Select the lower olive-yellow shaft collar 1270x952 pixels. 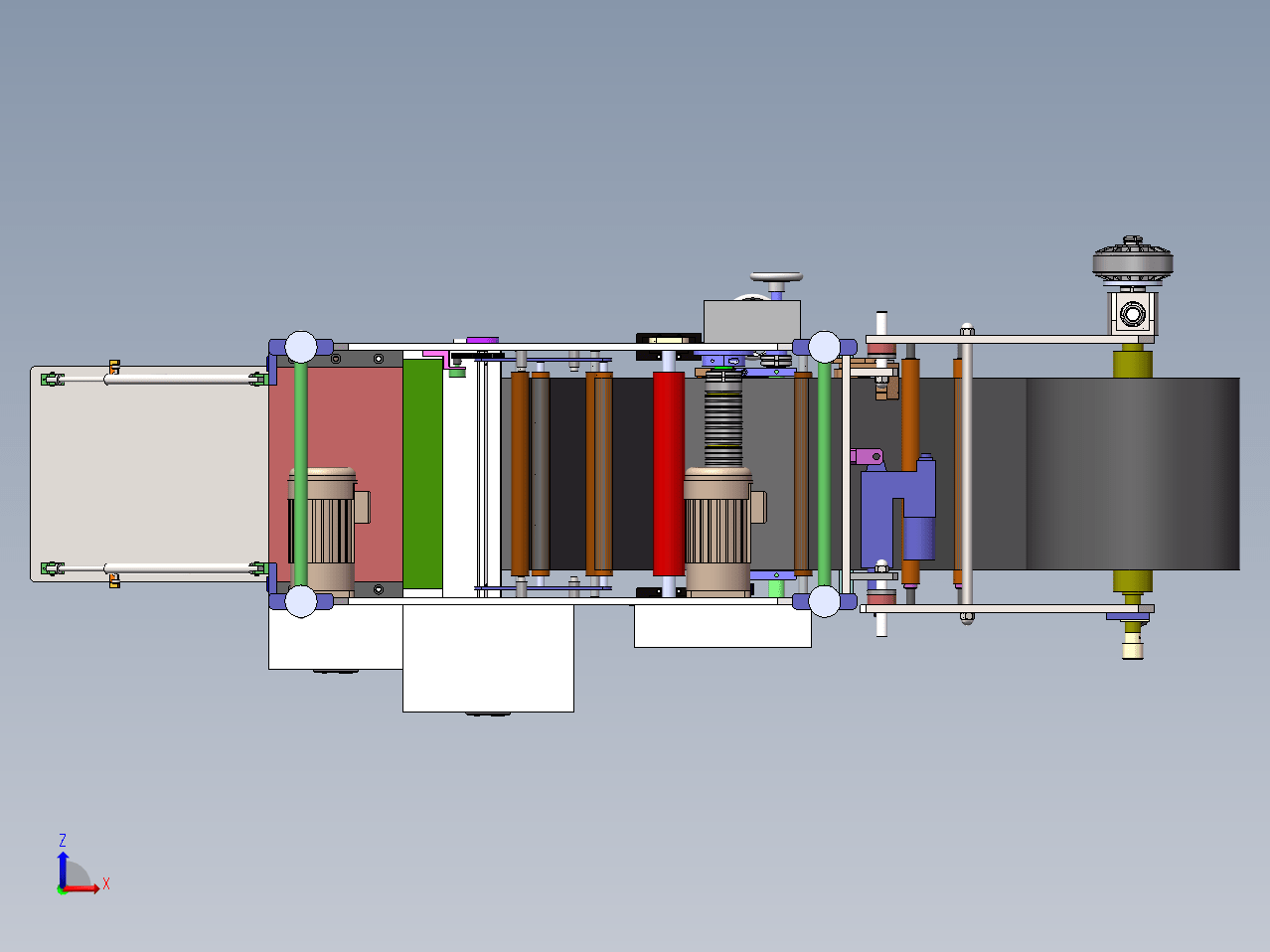coord(1132,580)
